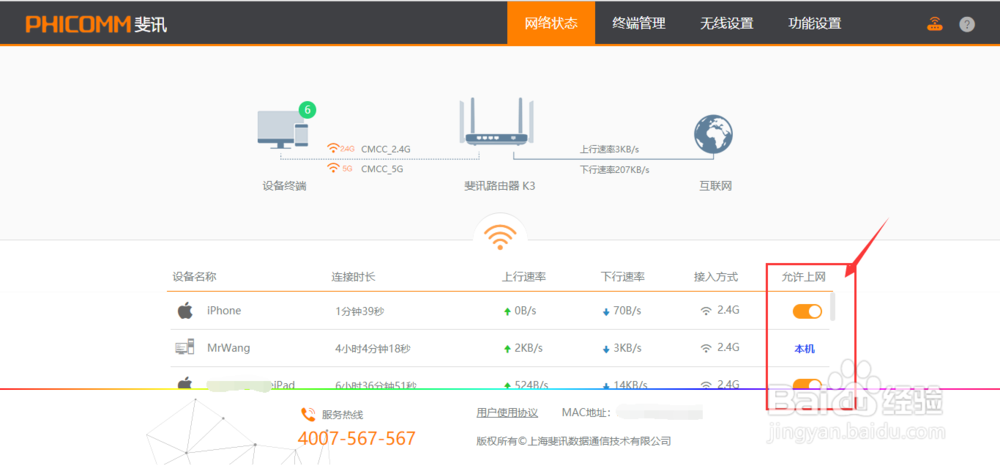Click the Apple icon beside iPhone
Viewport: 1000px width, 466px height.
184,311
